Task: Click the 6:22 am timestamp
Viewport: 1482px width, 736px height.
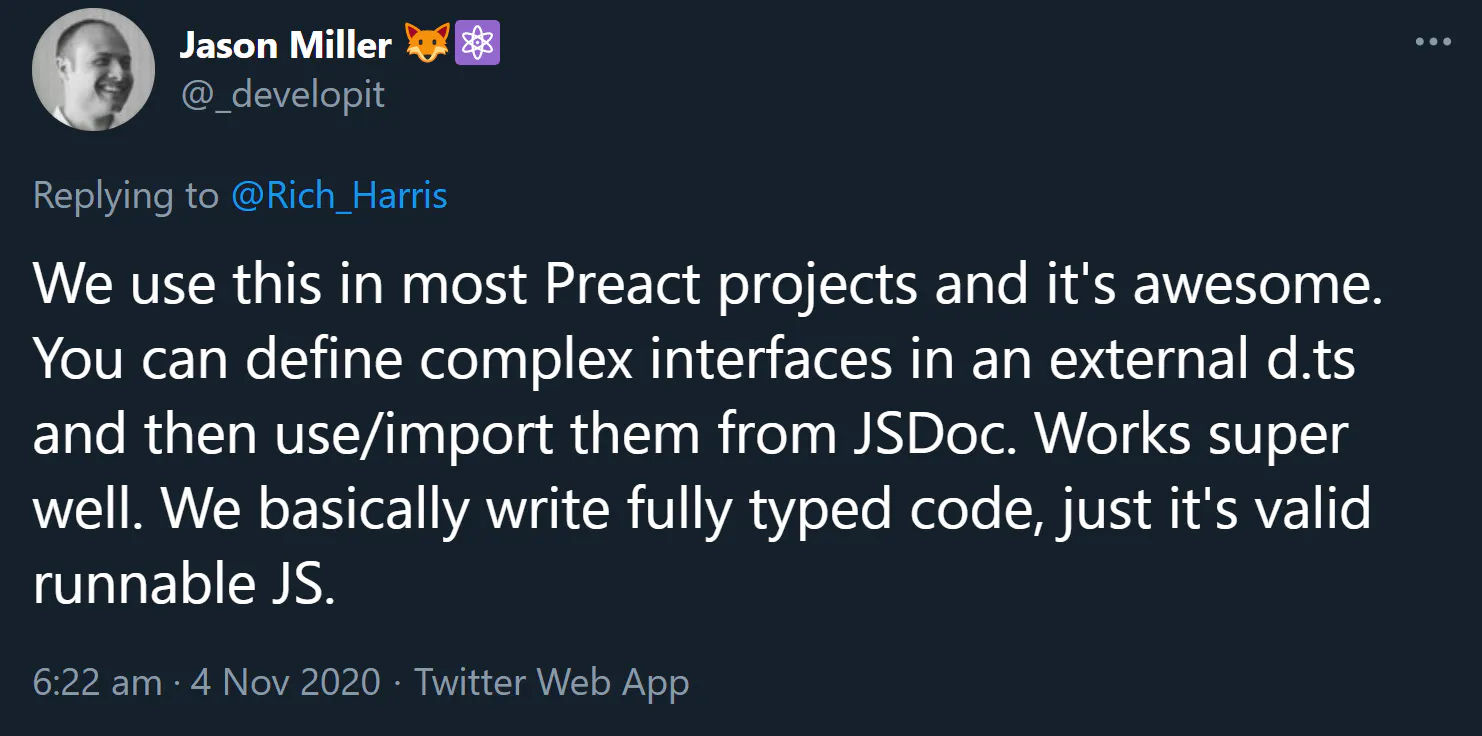Action: click(x=97, y=682)
